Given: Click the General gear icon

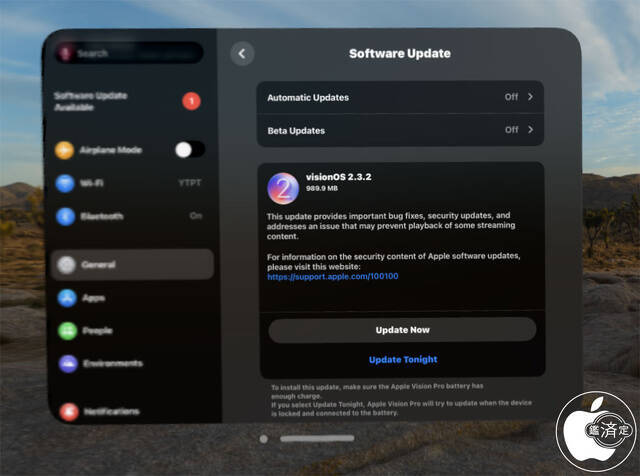Looking at the screenshot, I should point(66,265).
